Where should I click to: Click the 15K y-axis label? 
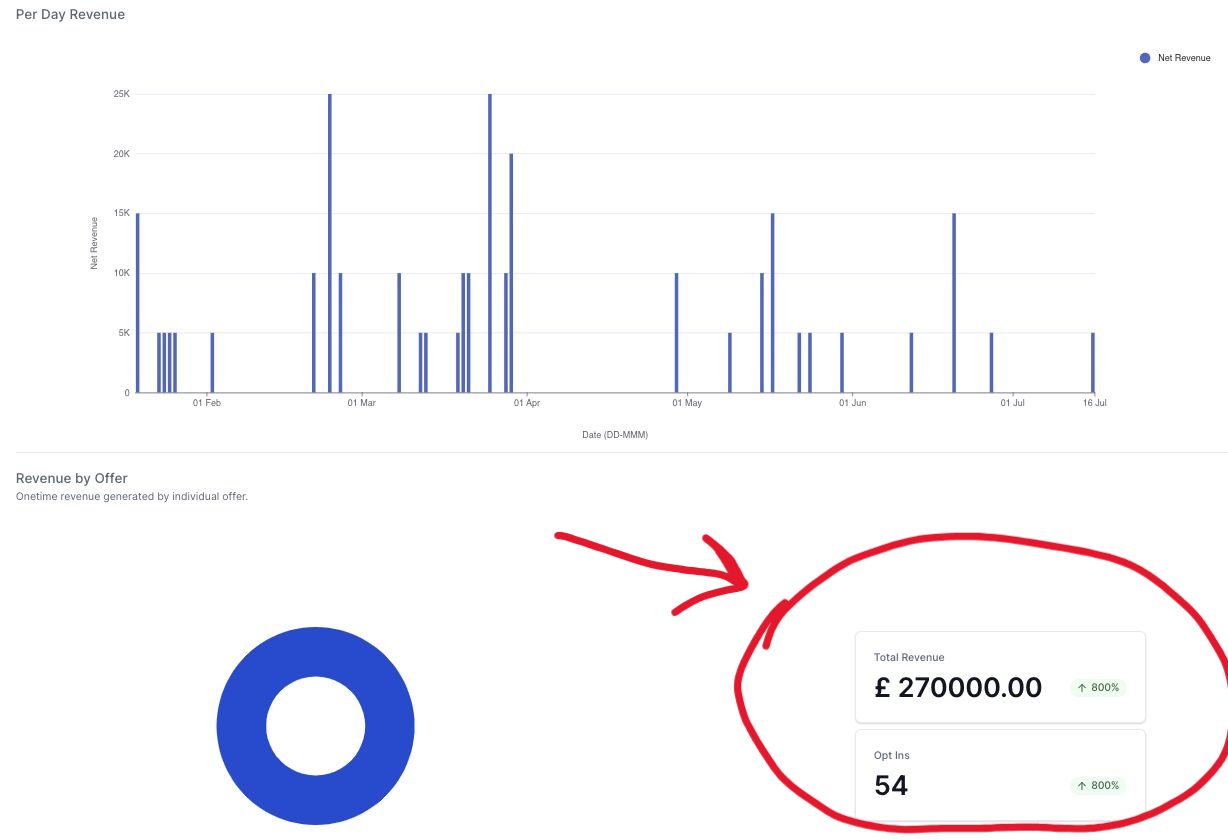[121, 213]
